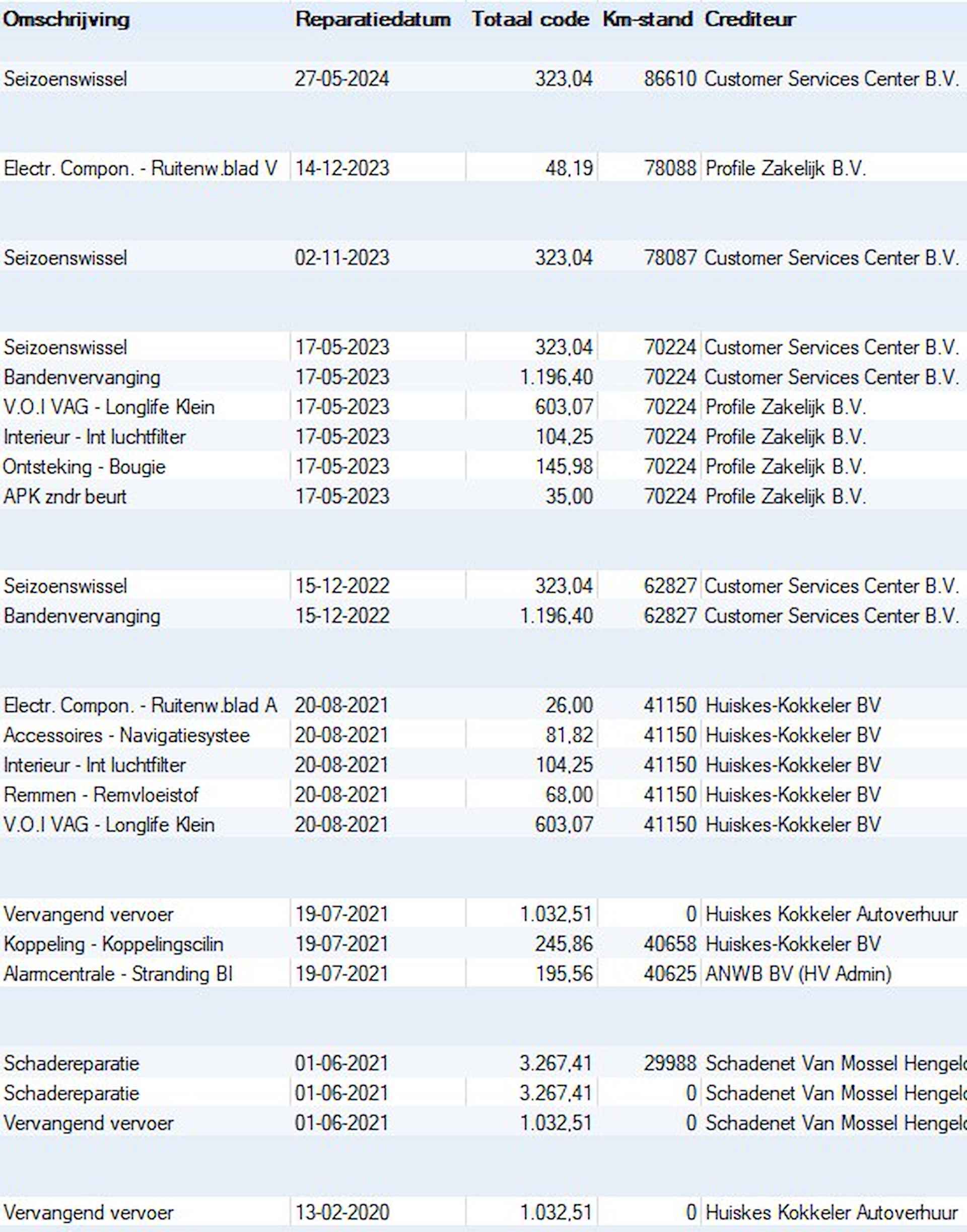The image size is (967, 1232).
Task: Click the amount 145,98
Action: click(565, 467)
